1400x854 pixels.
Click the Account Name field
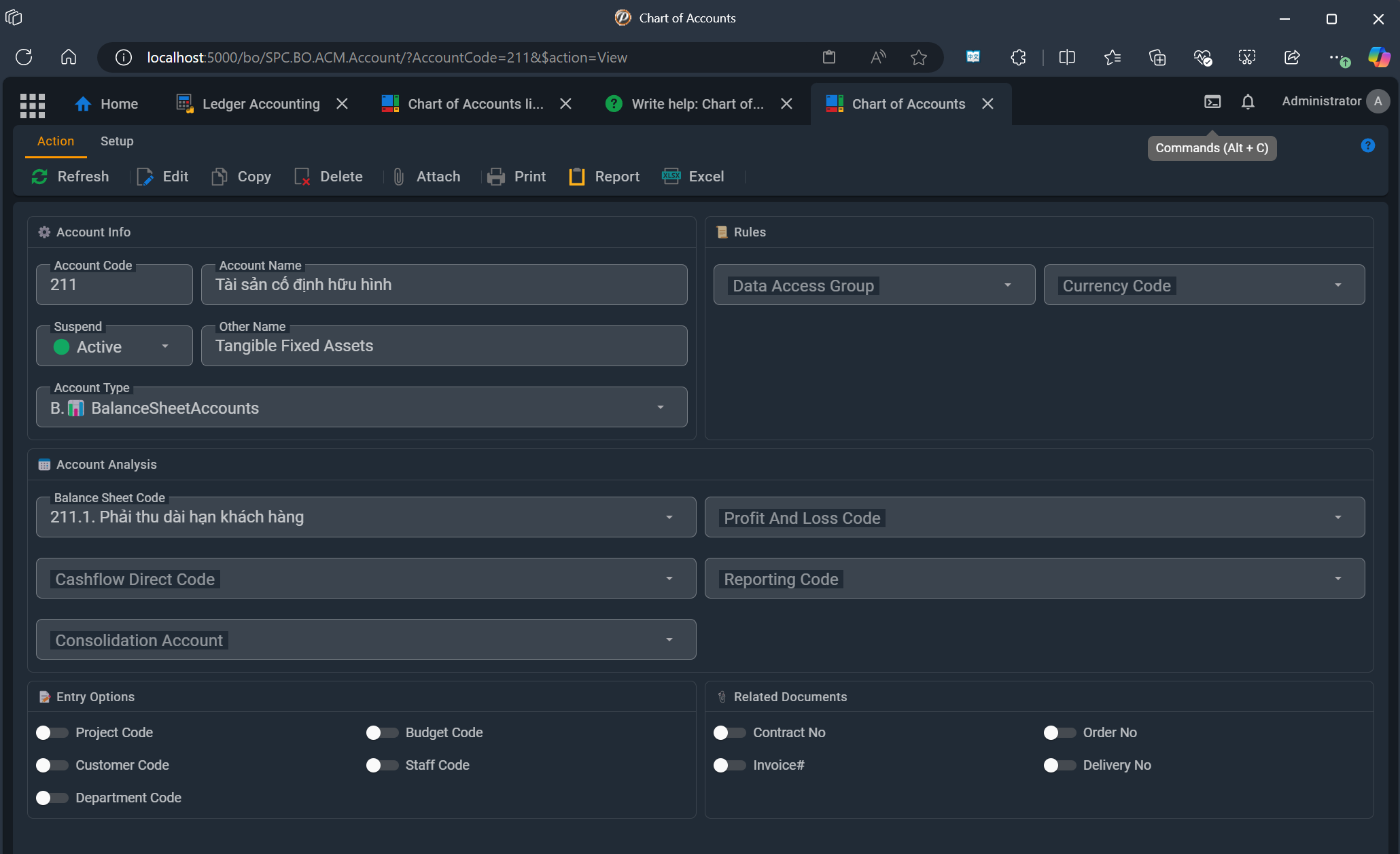(x=444, y=285)
